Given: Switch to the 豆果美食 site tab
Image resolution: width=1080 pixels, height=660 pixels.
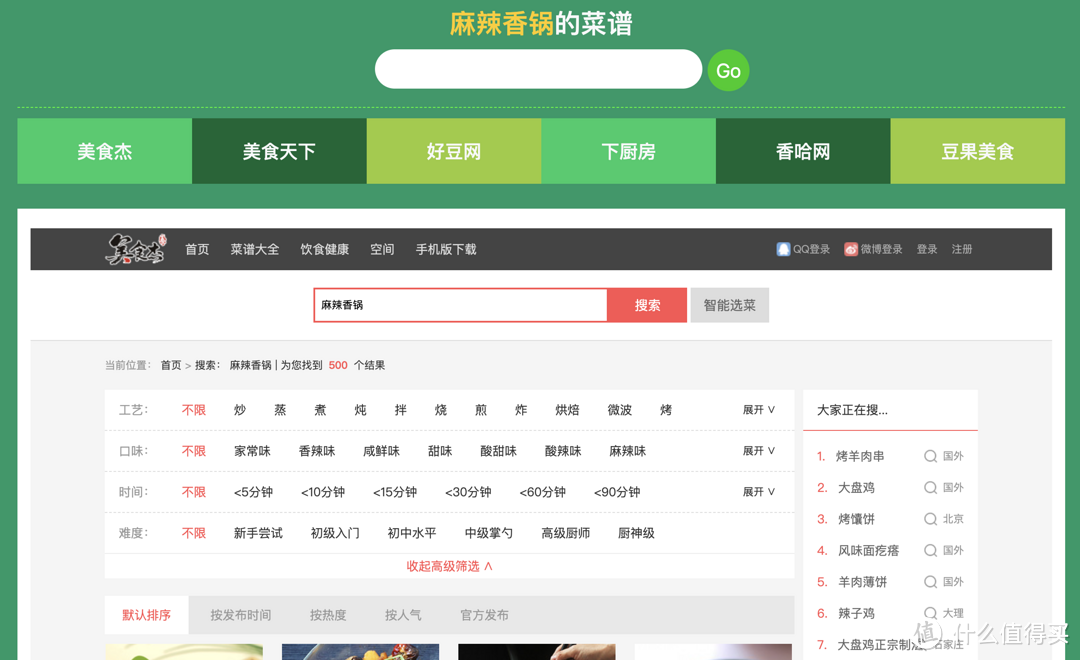Looking at the screenshot, I should (977, 151).
